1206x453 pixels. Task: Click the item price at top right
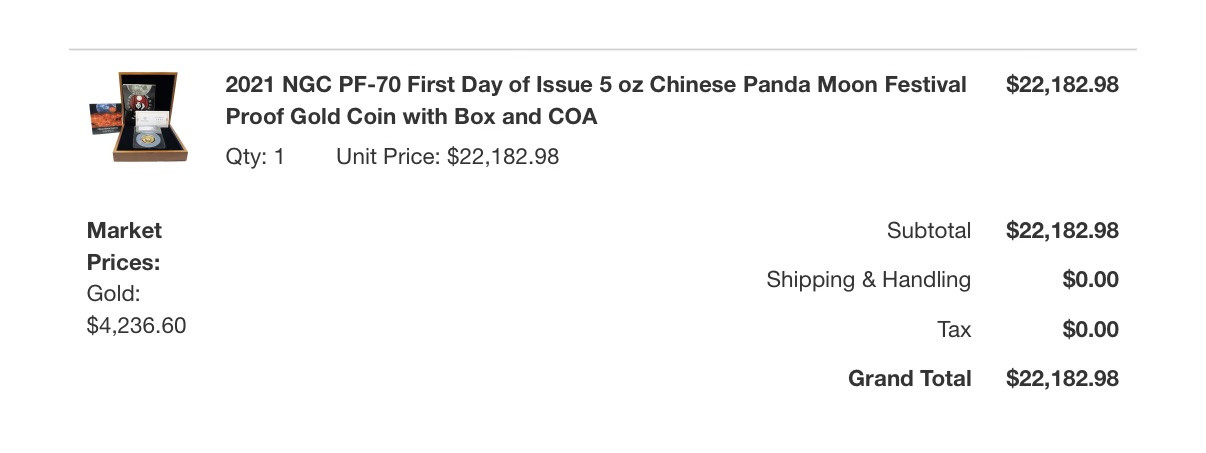coord(1061,85)
